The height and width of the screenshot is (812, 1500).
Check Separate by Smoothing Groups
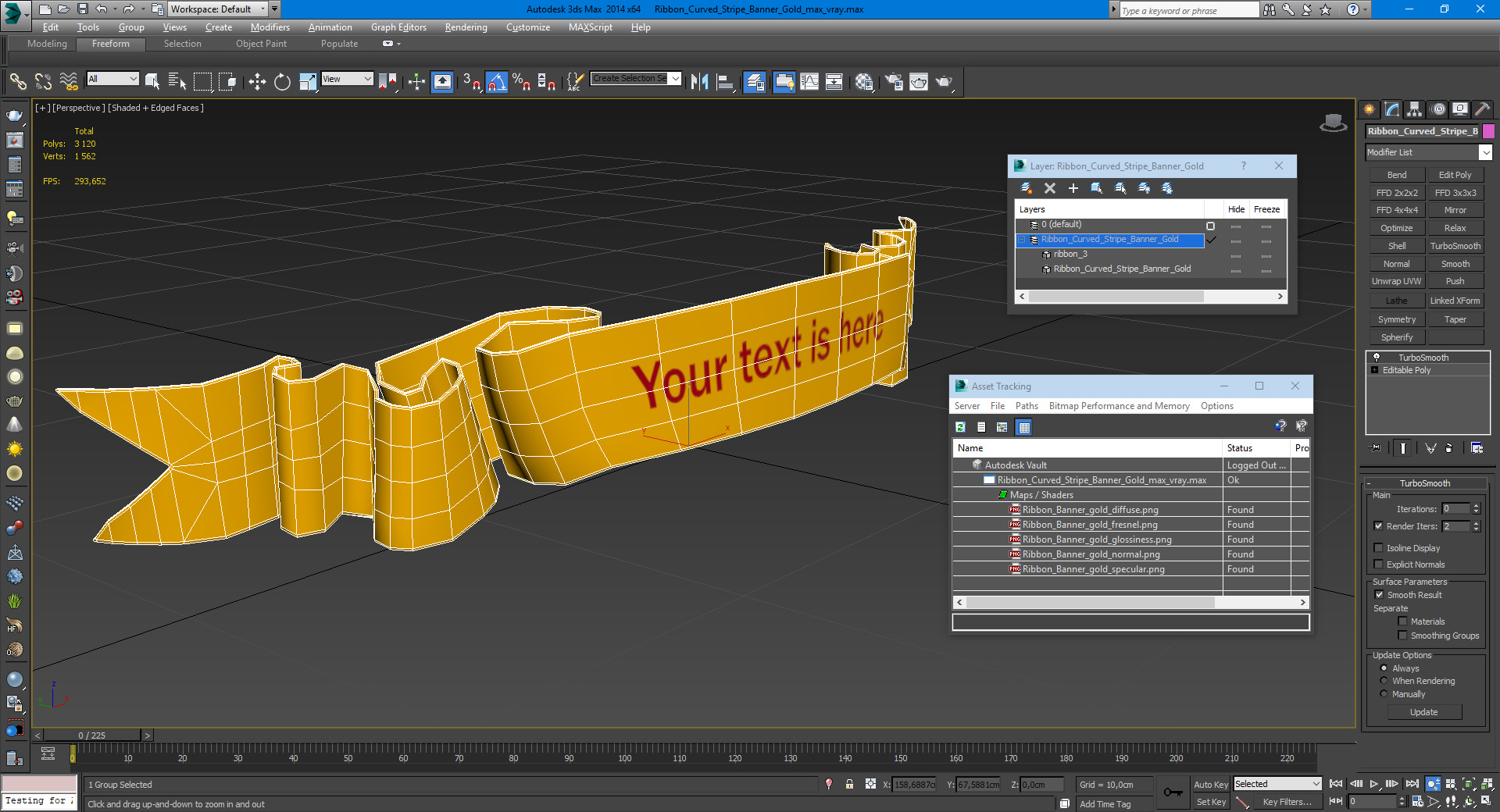click(1403, 636)
